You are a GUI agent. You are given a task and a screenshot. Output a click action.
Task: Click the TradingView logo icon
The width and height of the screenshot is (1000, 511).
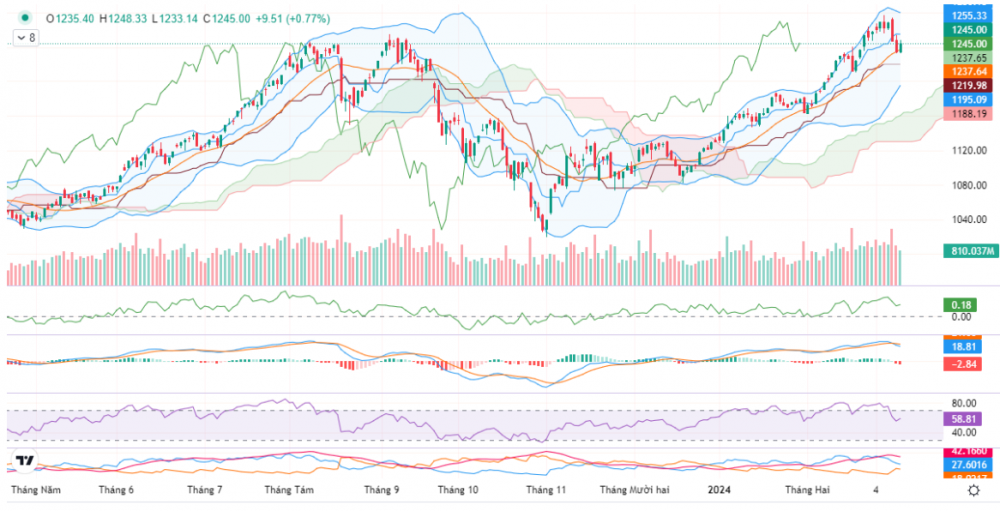click(24, 462)
